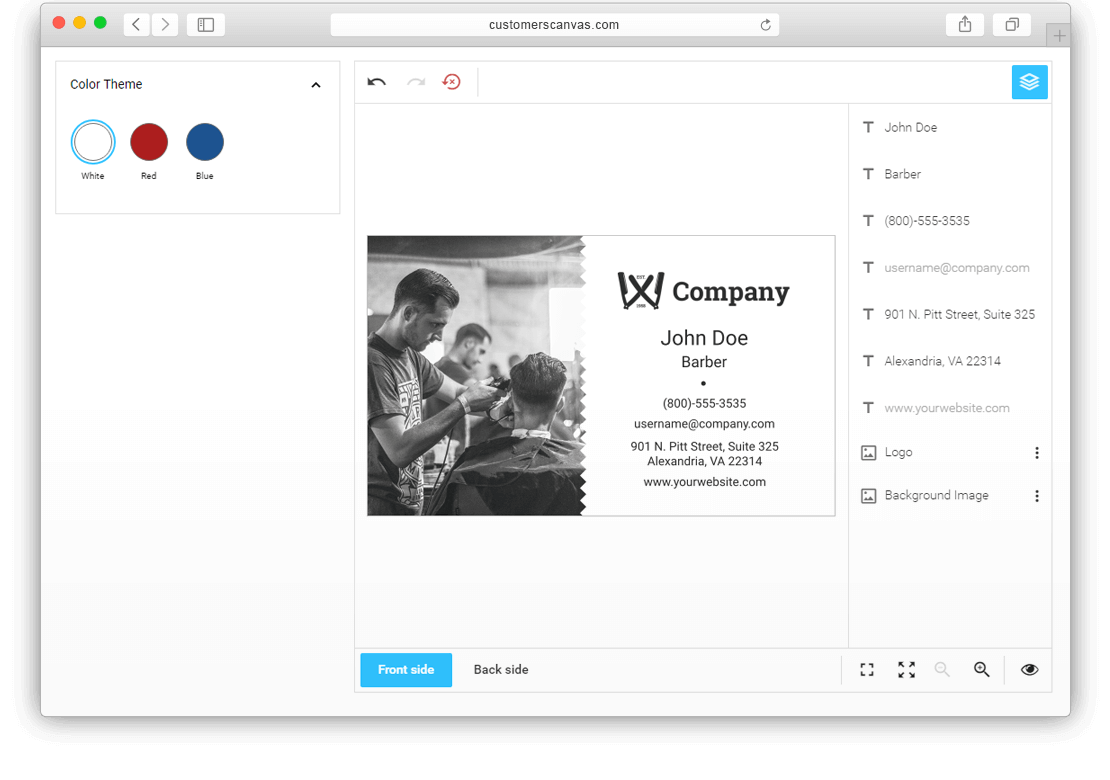Switch to the Back side tab
1110x780 pixels.
501,670
